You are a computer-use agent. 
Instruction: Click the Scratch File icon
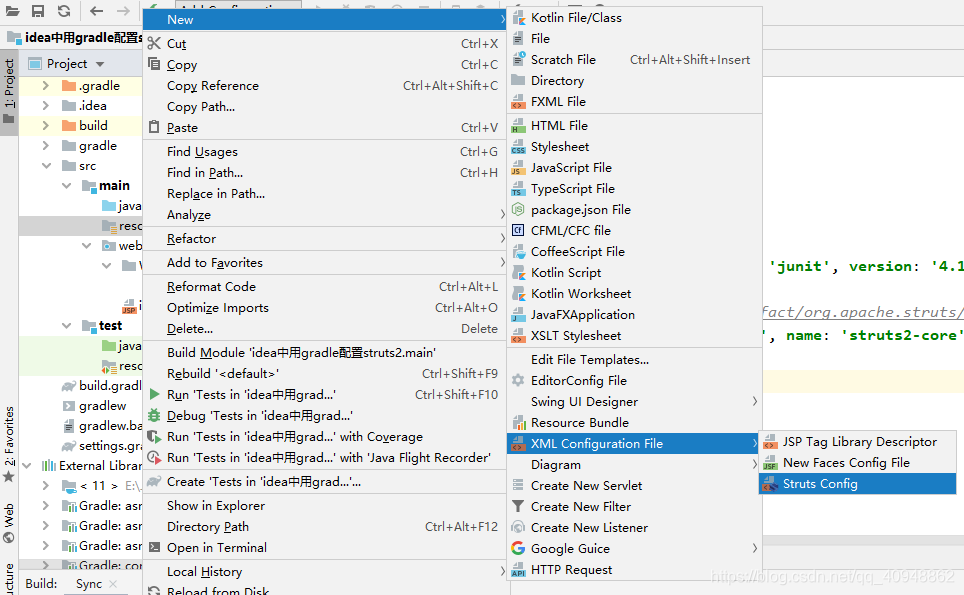pyautogui.click(x=519, y=59)
